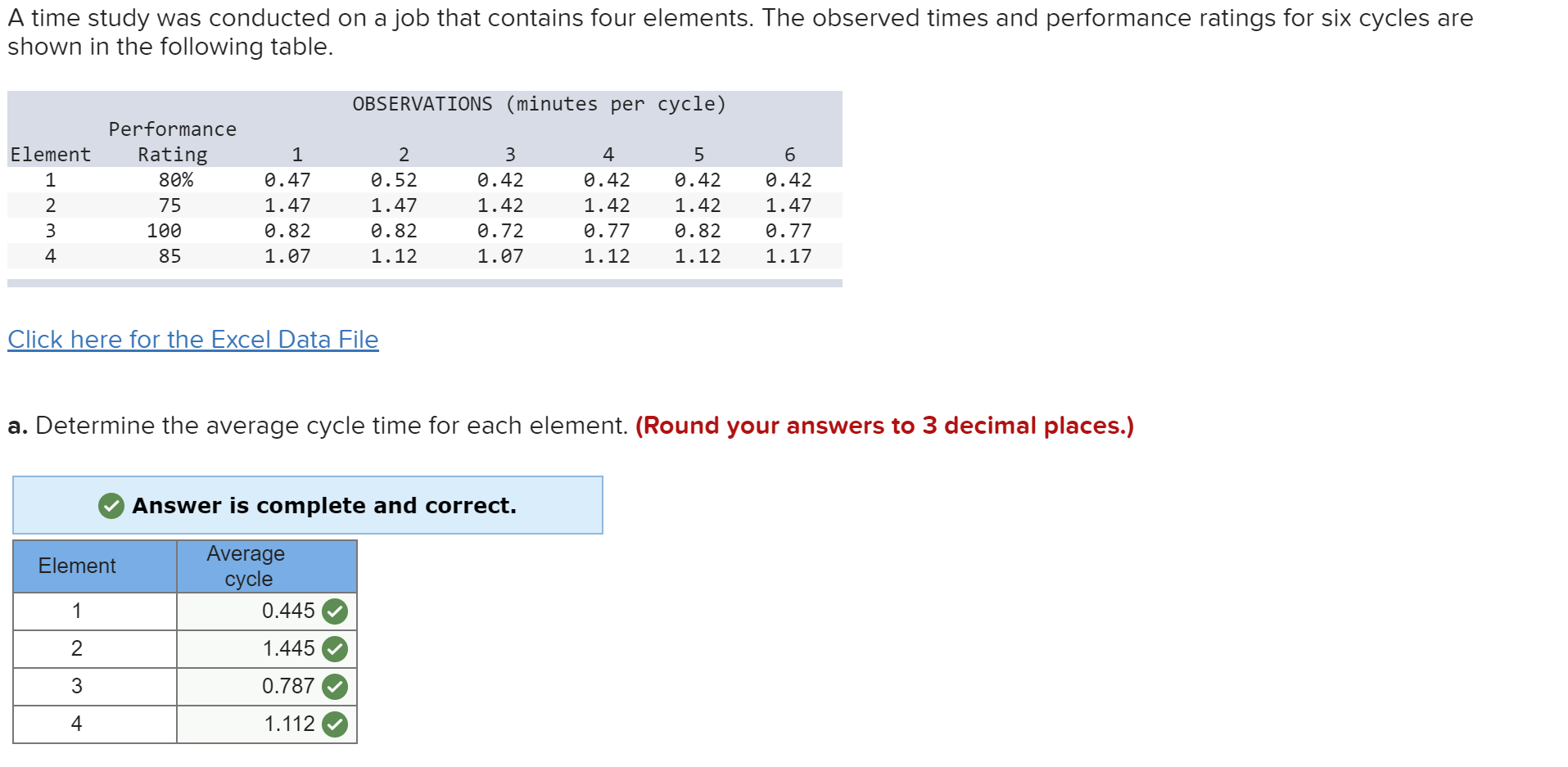Click the checkmark in the correct-answer banner
1568x767 pixels.
[111, 506]
